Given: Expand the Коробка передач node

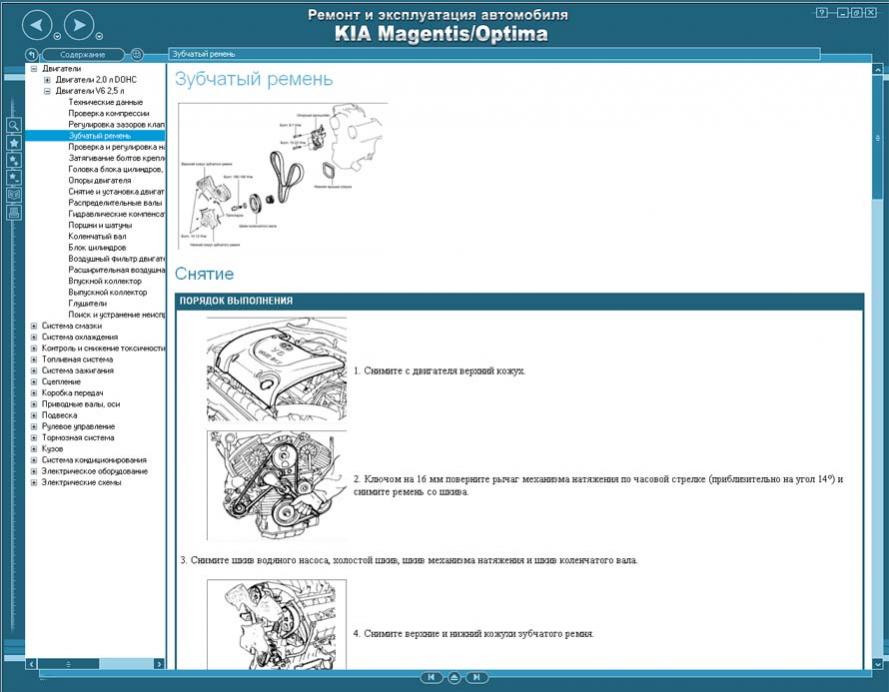Looking at the screenshot, I should tap(34, 393).
